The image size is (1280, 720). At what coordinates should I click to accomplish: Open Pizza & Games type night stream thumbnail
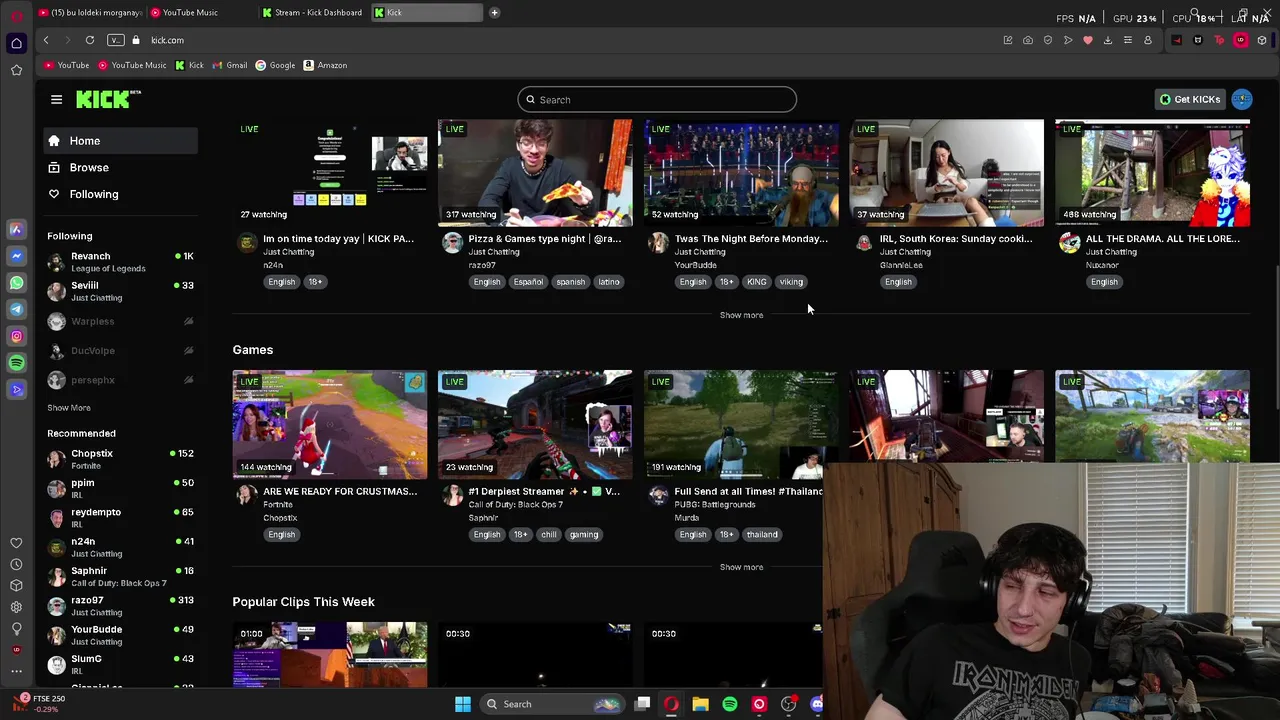535,173
